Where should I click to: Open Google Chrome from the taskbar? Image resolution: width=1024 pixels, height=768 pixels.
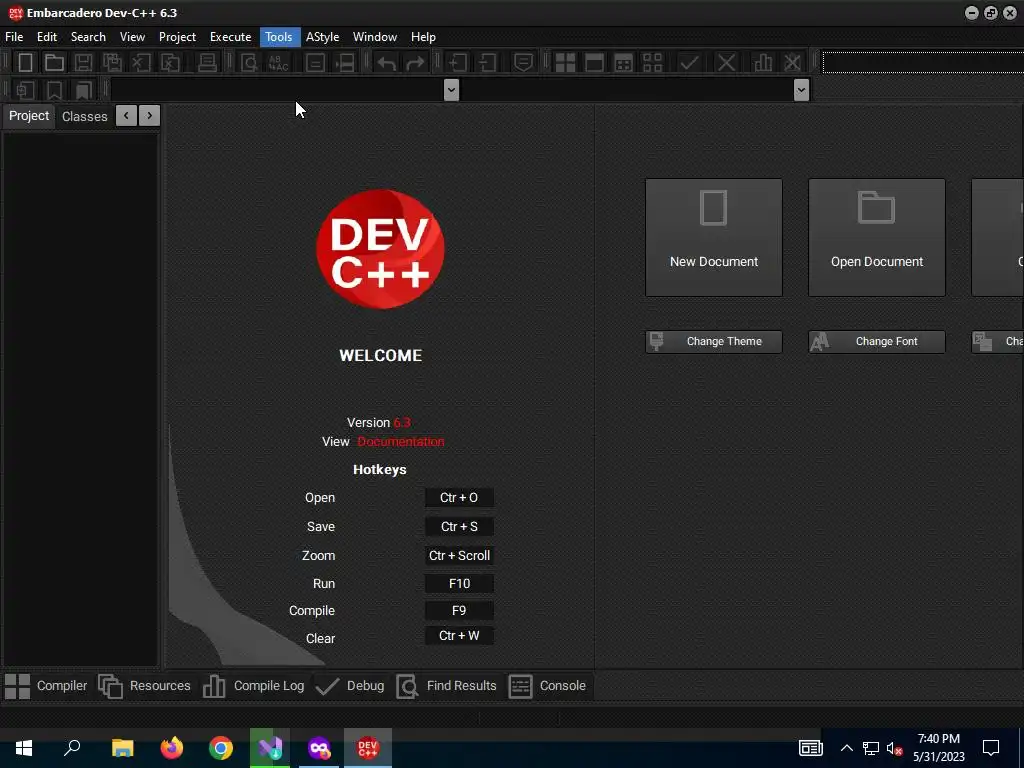221,748
